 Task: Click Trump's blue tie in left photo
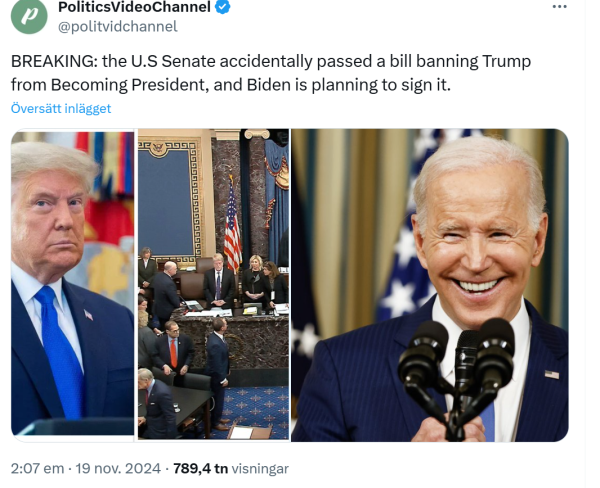point(60,352)
